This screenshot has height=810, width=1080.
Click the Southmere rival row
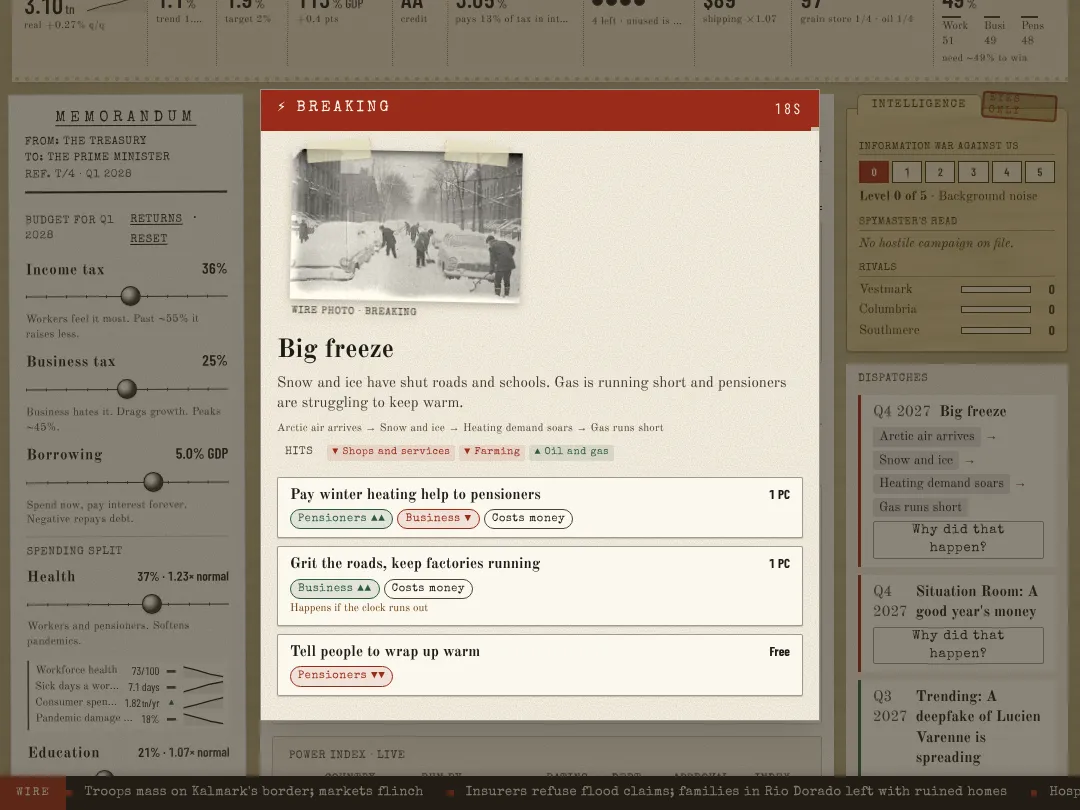coord(957,330)
